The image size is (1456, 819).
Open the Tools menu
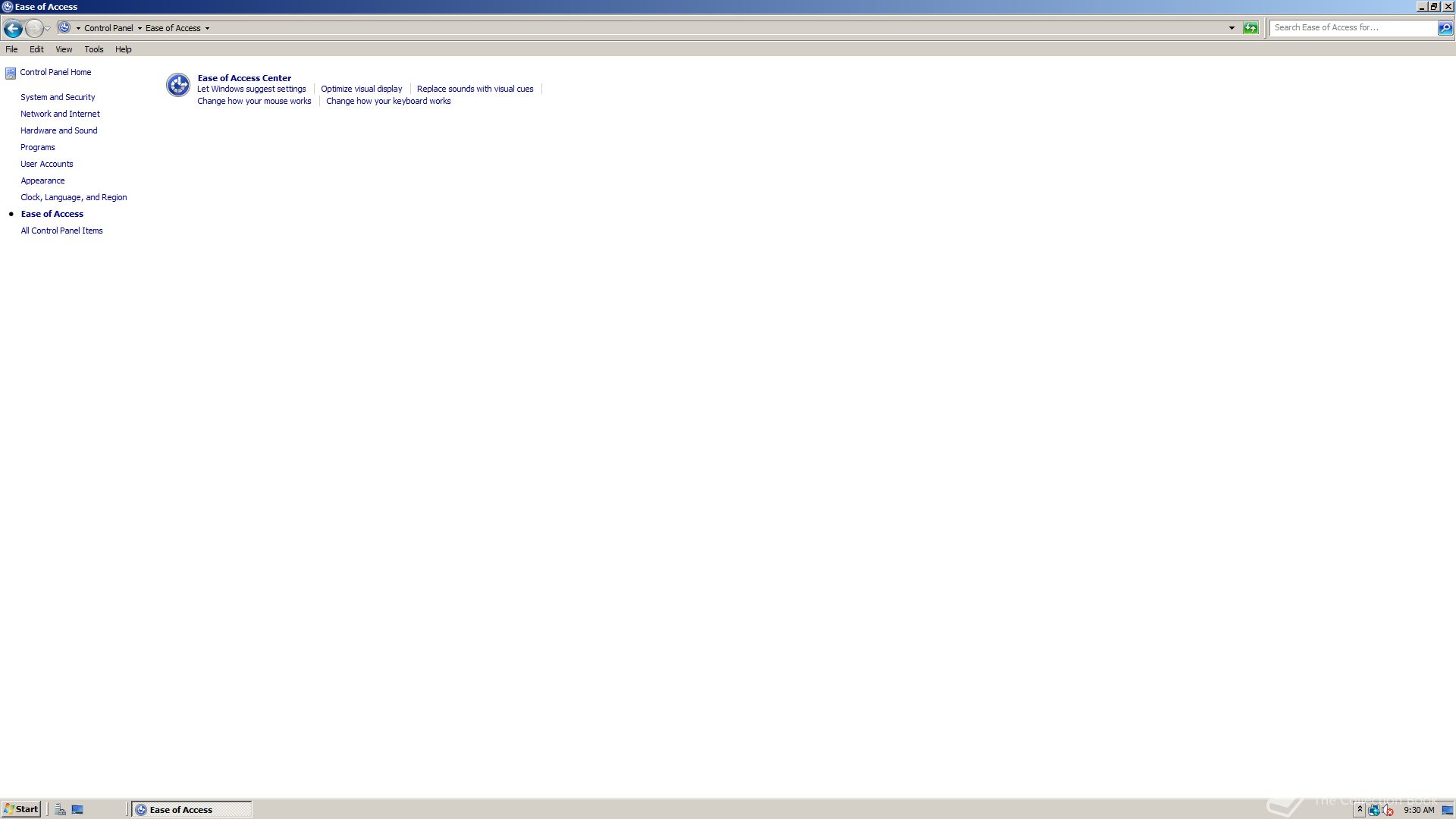pyautogui.click(x=94, y=49)
